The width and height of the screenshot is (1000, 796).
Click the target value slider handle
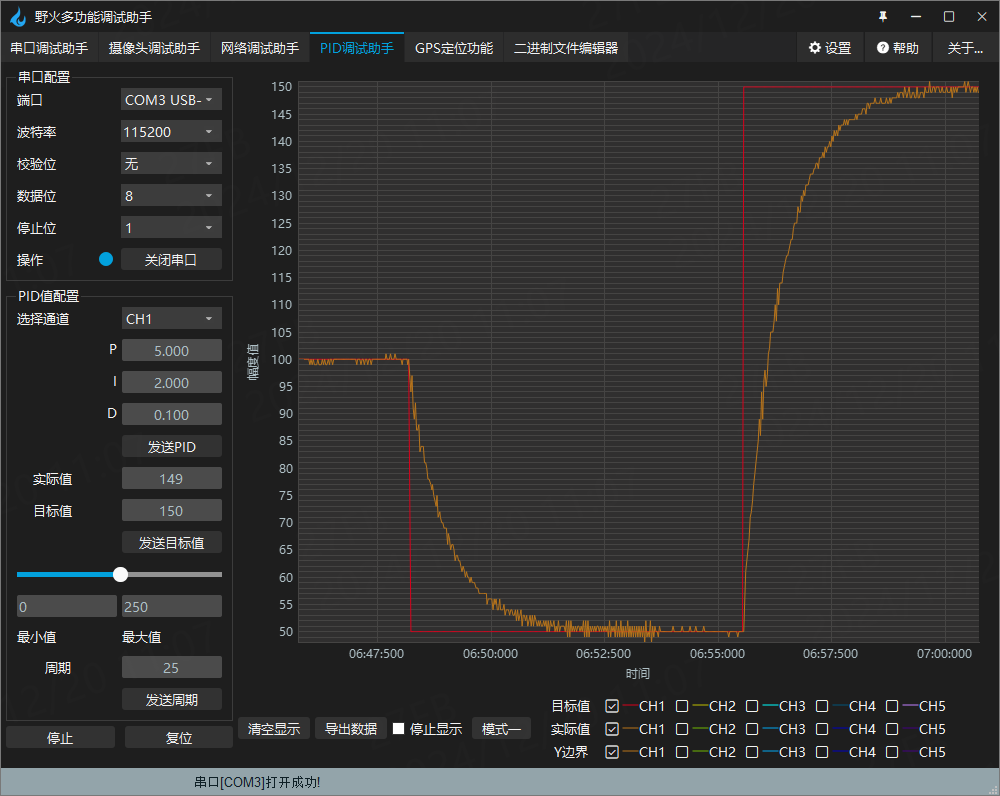click(121, 574)
